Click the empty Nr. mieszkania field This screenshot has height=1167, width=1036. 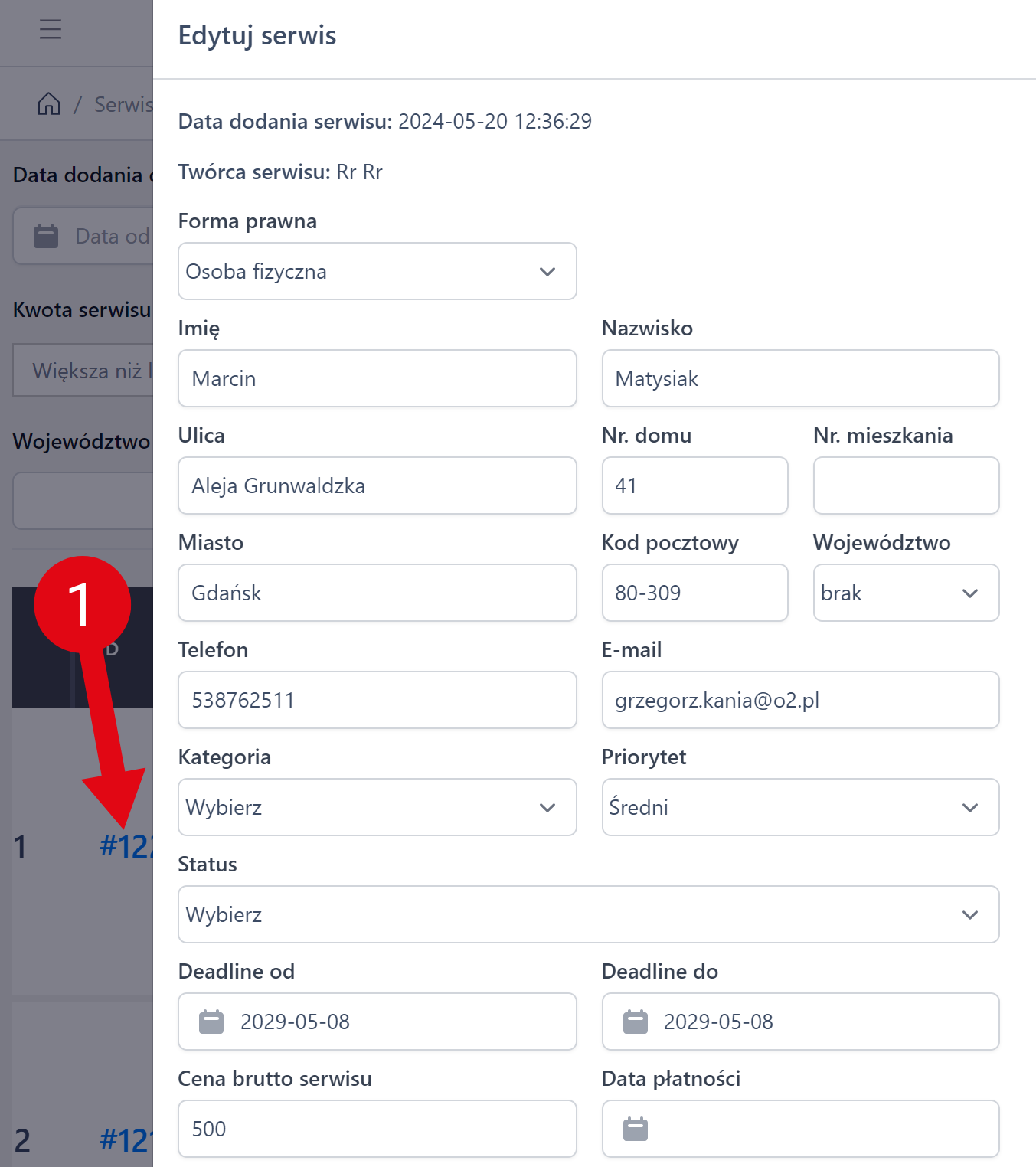pos(905,485)
